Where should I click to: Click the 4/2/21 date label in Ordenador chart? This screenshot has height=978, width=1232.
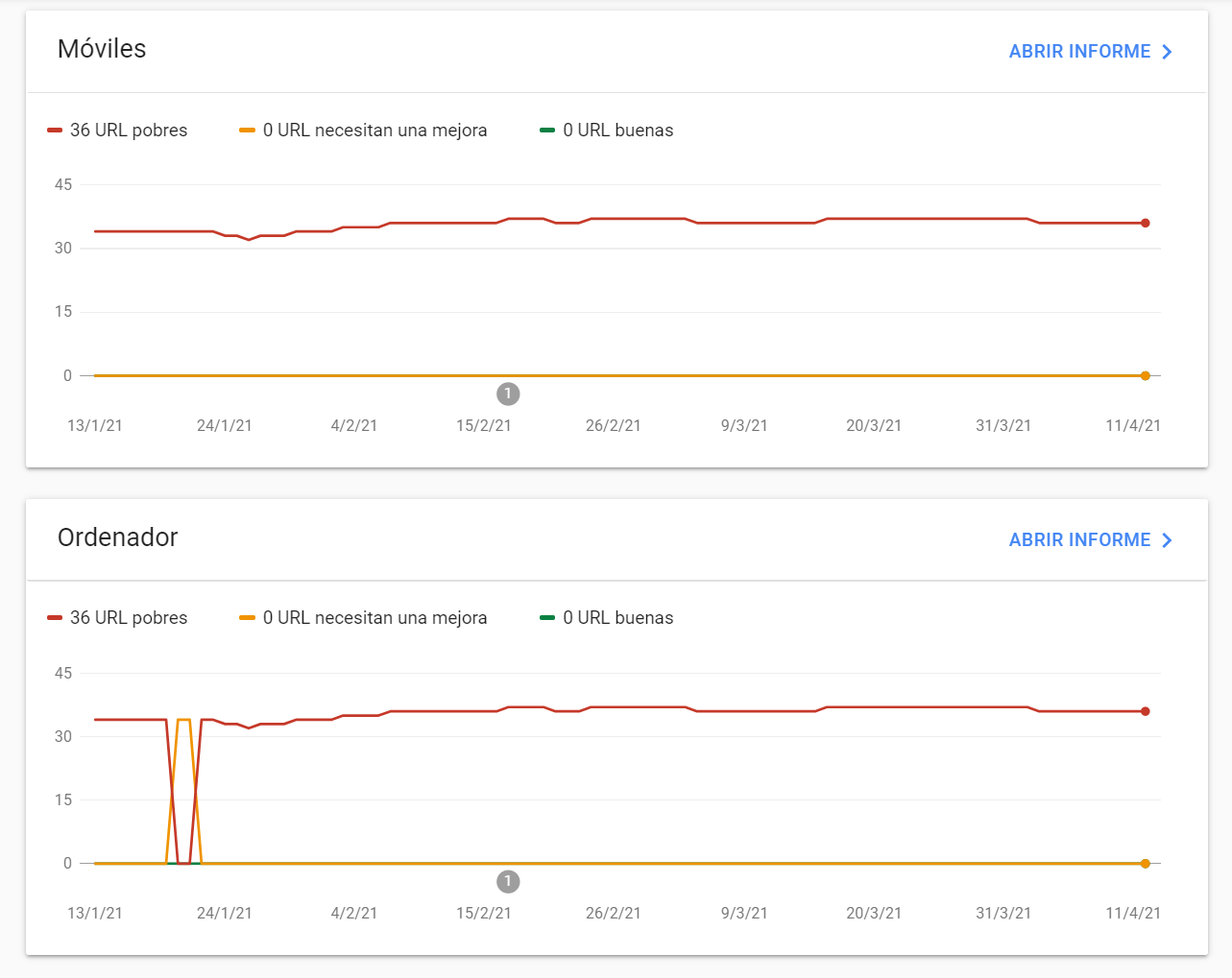[x=354, y=913]
